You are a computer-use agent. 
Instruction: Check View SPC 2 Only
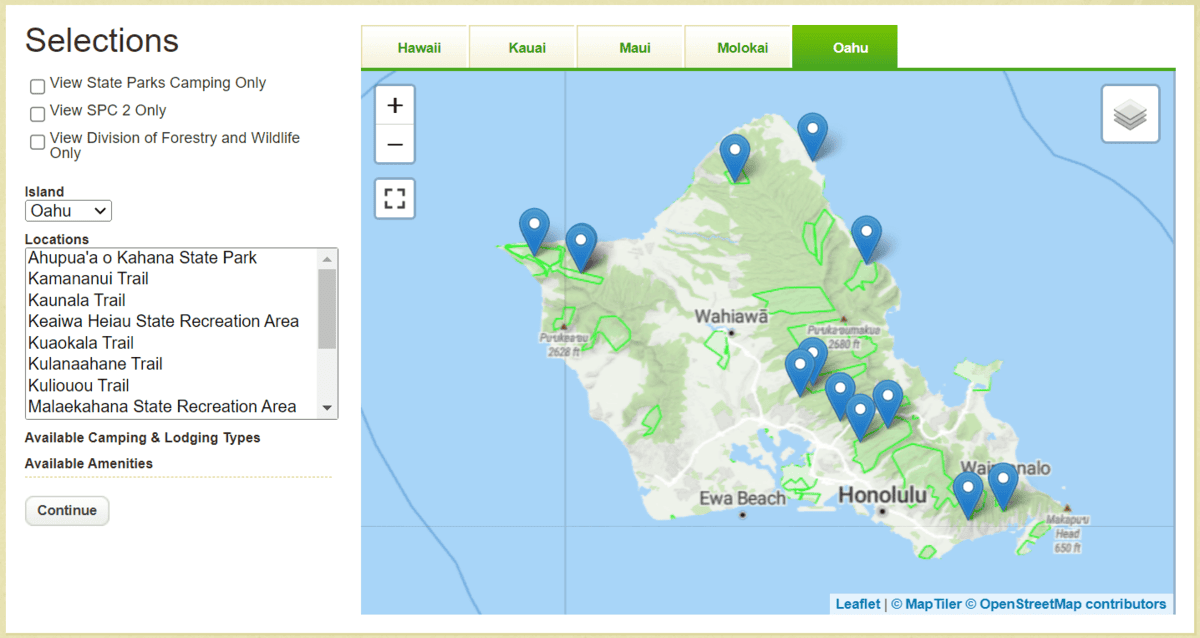37,113
